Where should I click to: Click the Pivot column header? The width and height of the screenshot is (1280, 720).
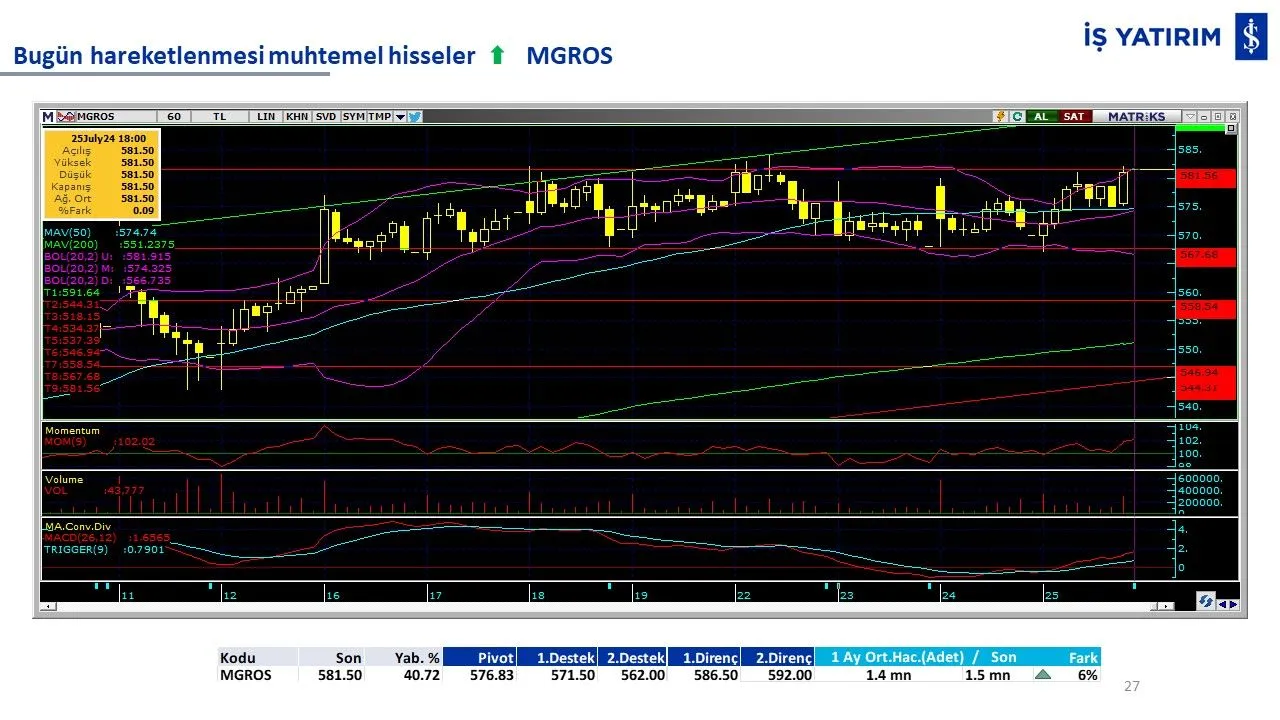coord(479,657)
